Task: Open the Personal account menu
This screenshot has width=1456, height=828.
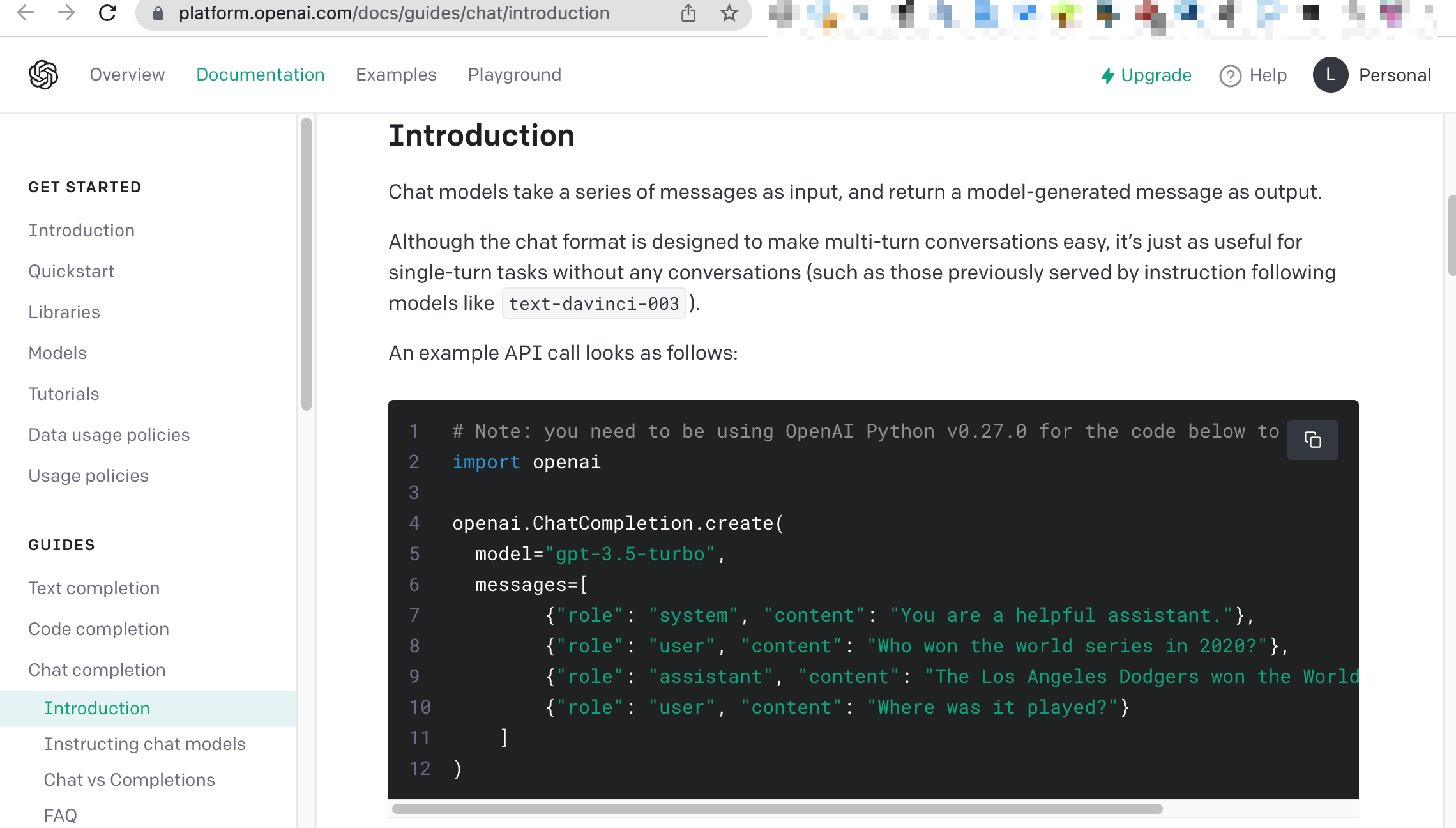Action: tap(1395, 75)
